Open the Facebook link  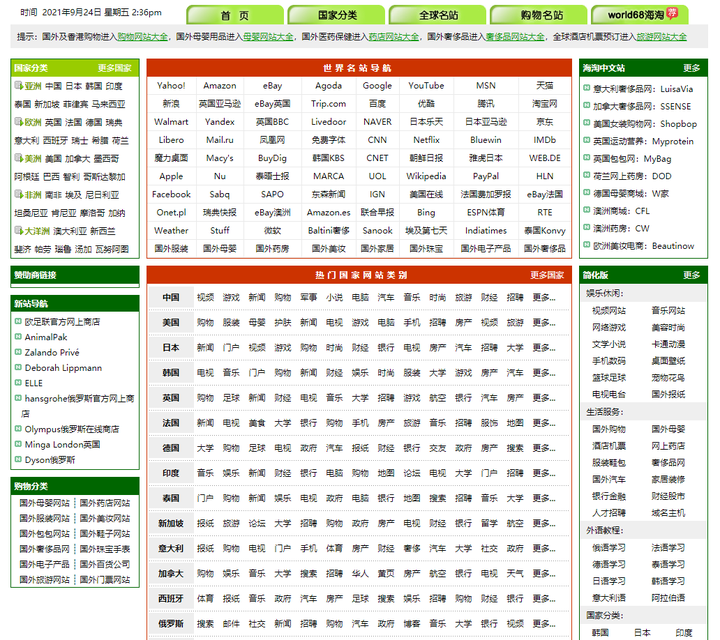coord(171,194)
